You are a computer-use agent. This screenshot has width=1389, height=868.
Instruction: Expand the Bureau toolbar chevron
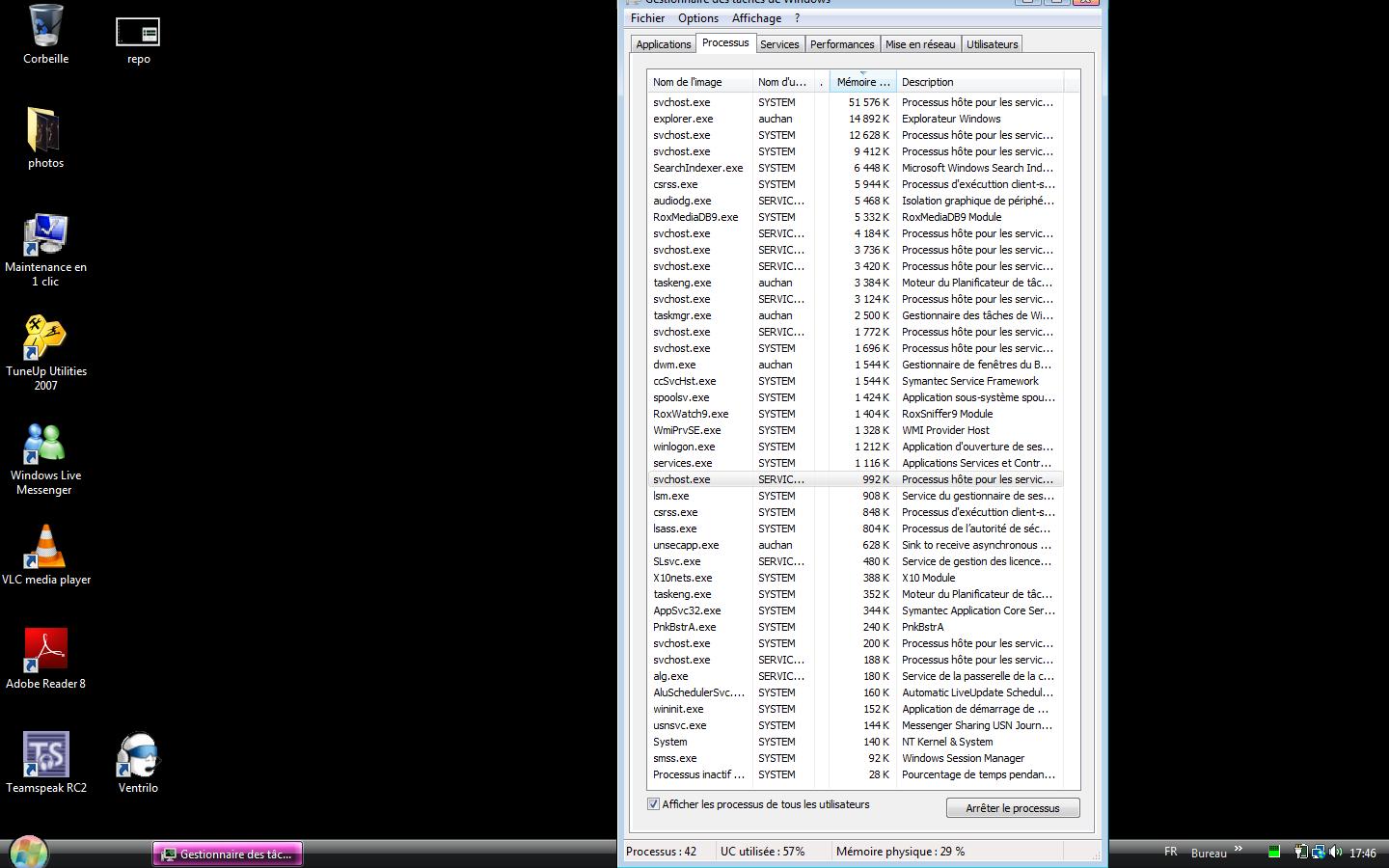pos(1238,850)
